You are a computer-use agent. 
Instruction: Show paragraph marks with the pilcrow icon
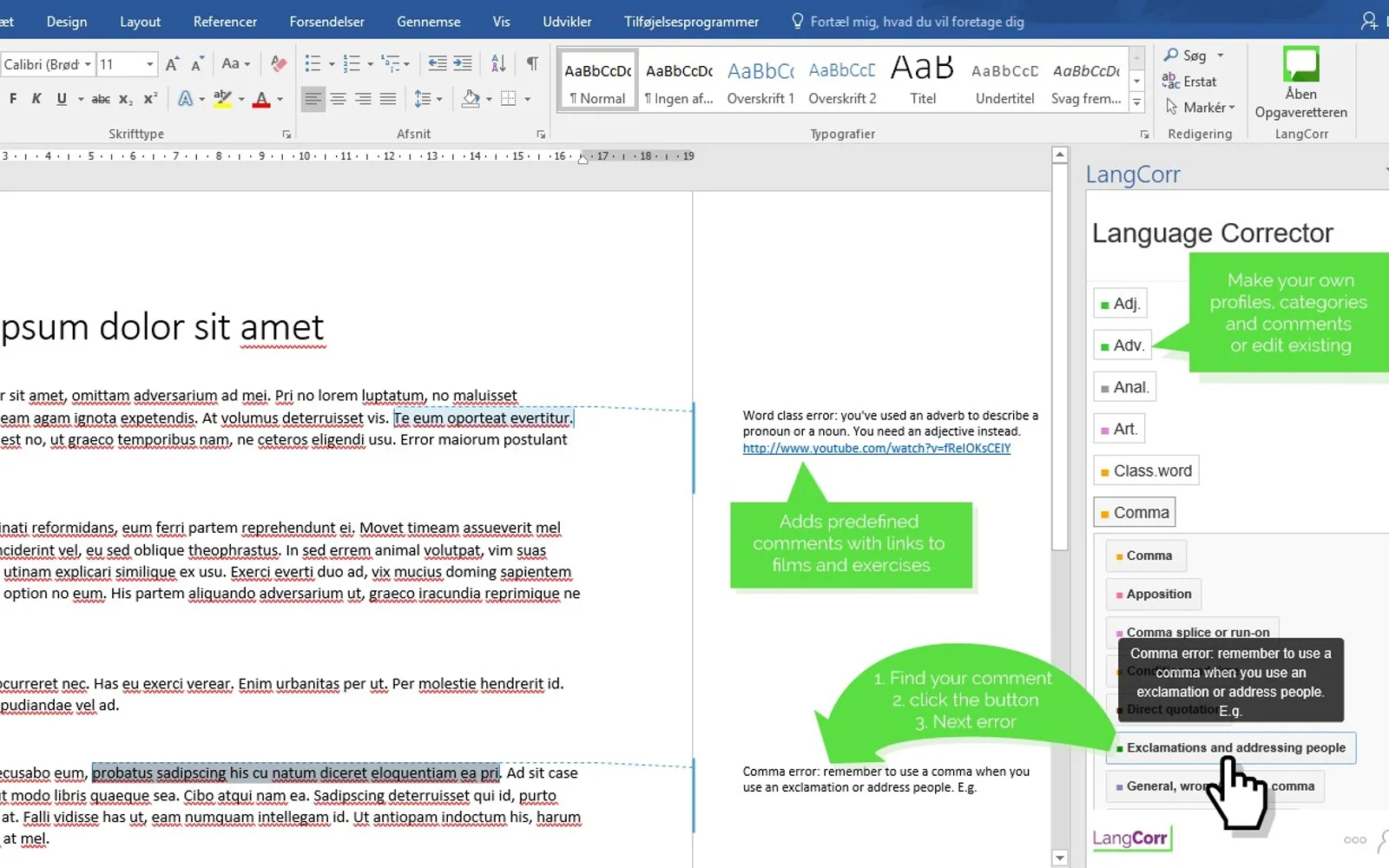[532, 63]
